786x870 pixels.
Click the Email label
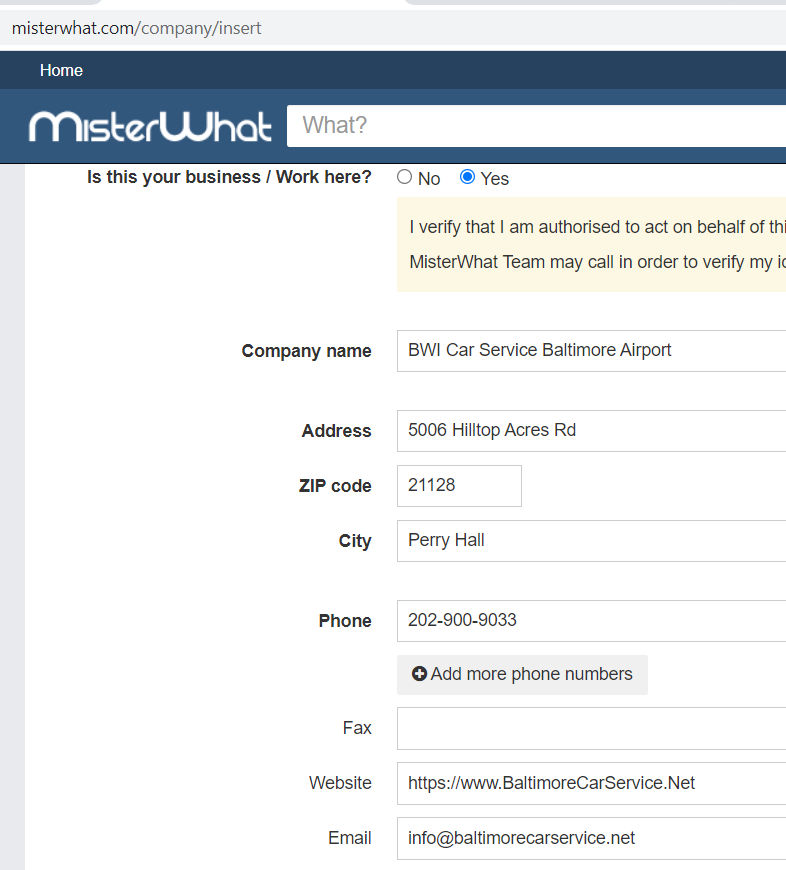click(349, 838)
